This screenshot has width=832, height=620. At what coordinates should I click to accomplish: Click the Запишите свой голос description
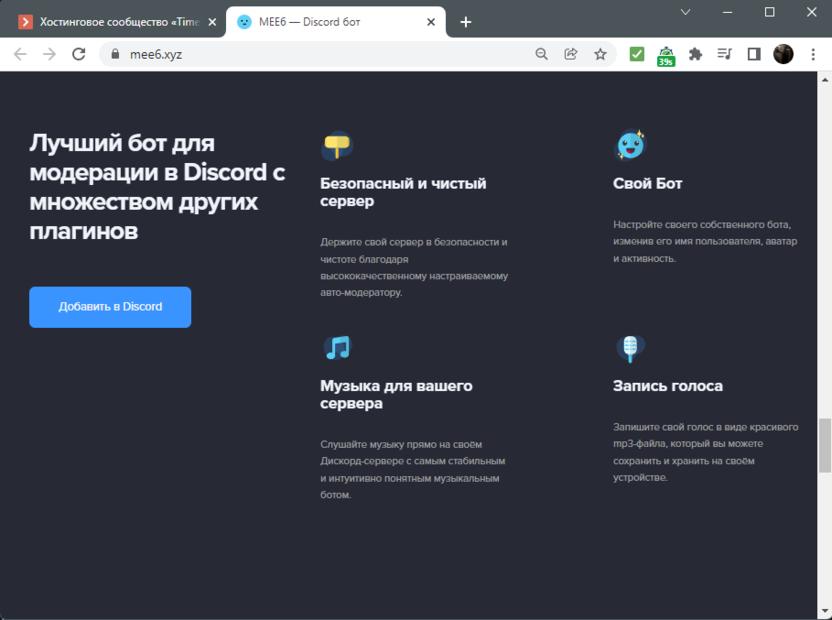pyautogui.click(x=705, y=452)
